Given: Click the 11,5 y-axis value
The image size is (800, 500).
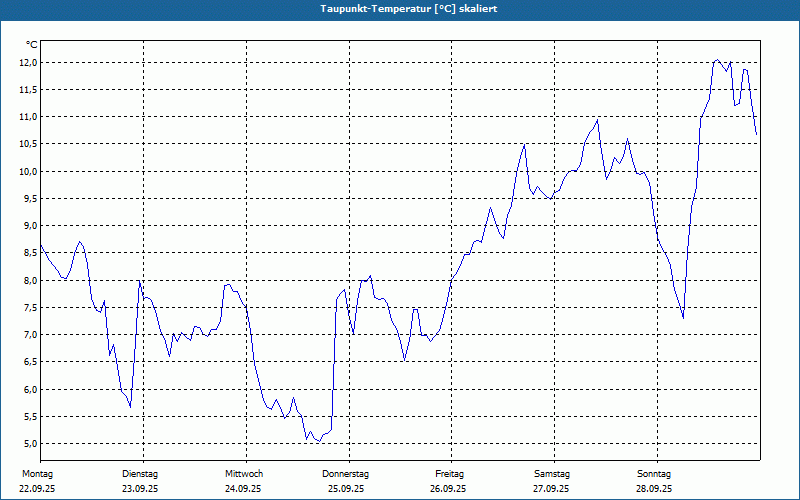Looking at the screenshot, I should pyautogui.click(x=28, y=90).
